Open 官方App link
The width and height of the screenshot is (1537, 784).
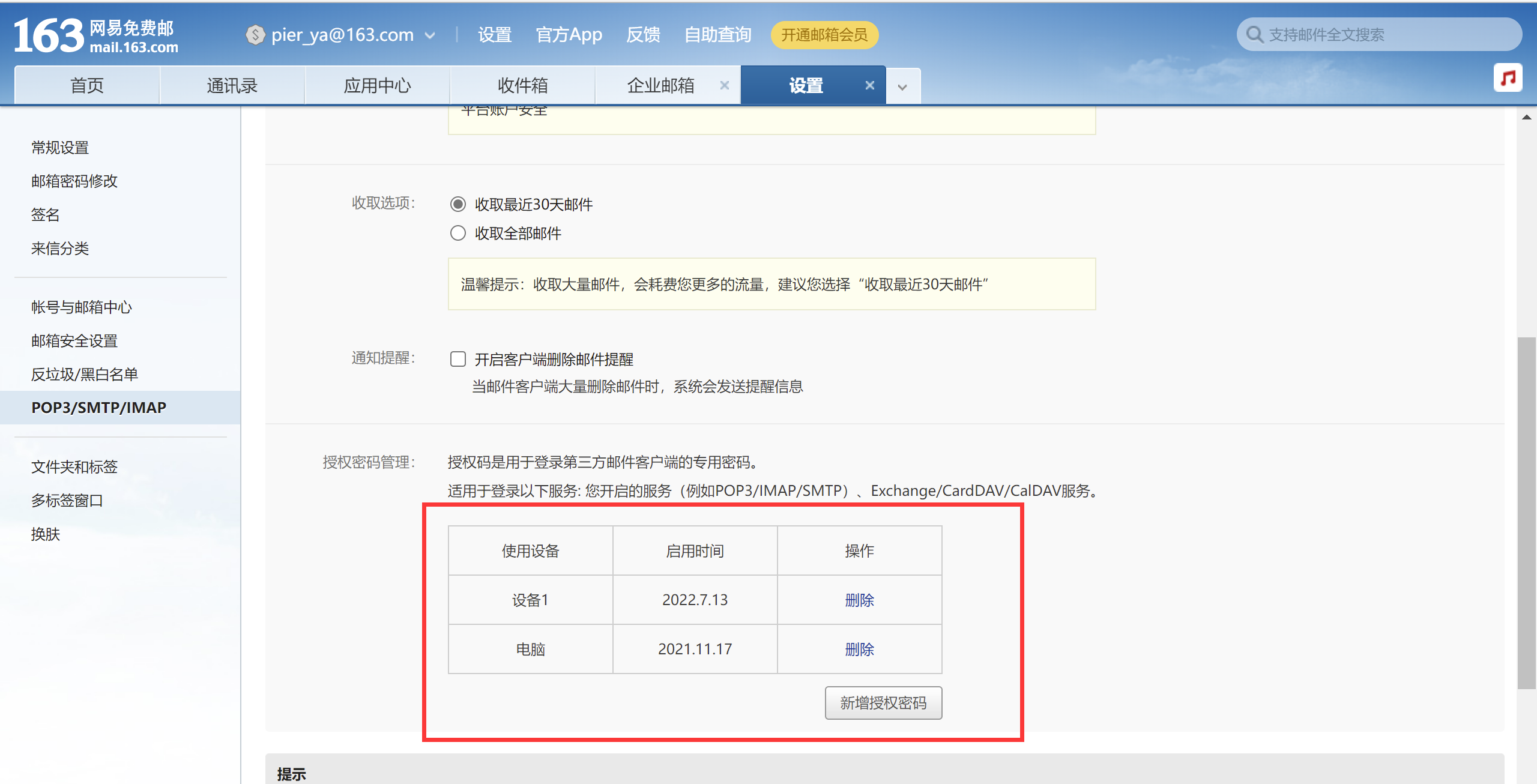coord(569,35)
